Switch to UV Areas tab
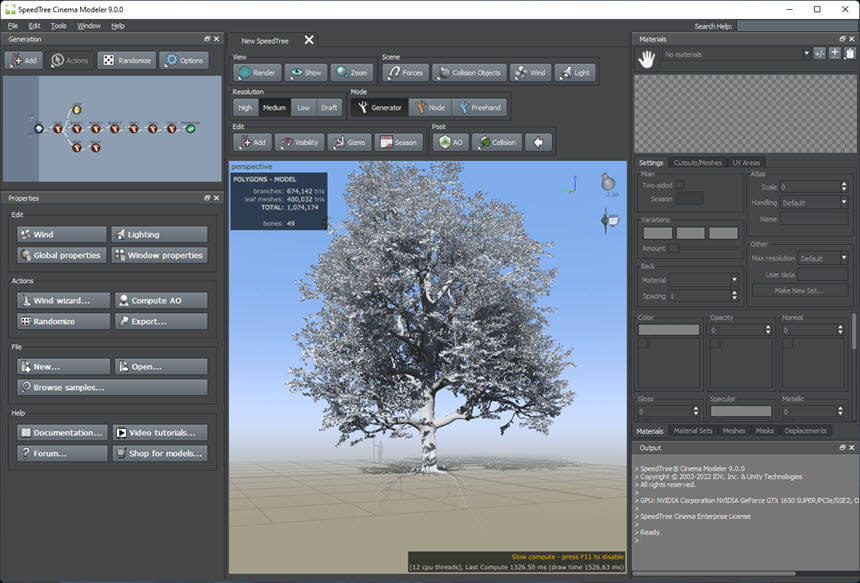The image size is (860, 583). tap(746, 163)
